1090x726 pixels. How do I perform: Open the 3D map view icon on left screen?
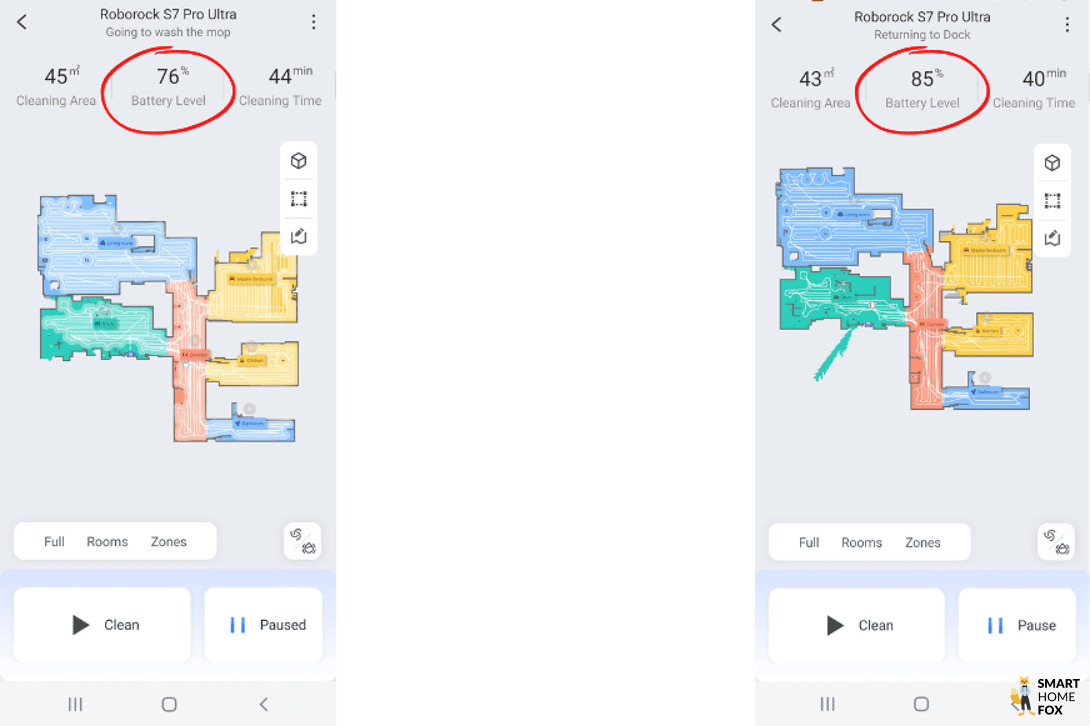pyautogui.click(x=299, y=161)
